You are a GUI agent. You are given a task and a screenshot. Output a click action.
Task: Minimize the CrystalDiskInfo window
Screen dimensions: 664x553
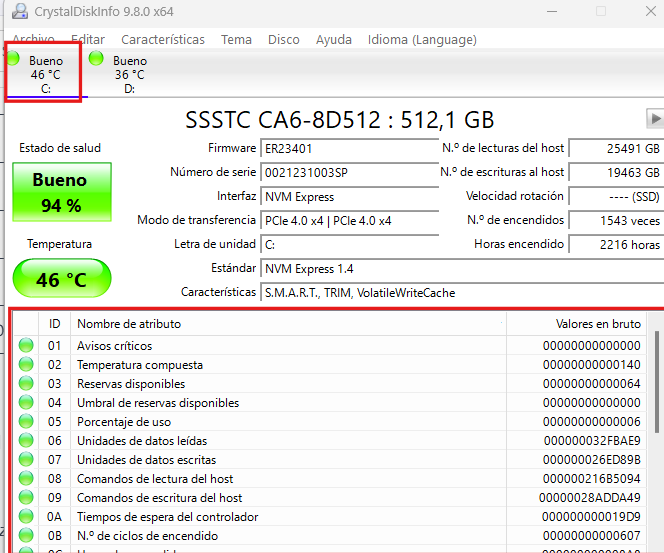(x=552, y=11)
